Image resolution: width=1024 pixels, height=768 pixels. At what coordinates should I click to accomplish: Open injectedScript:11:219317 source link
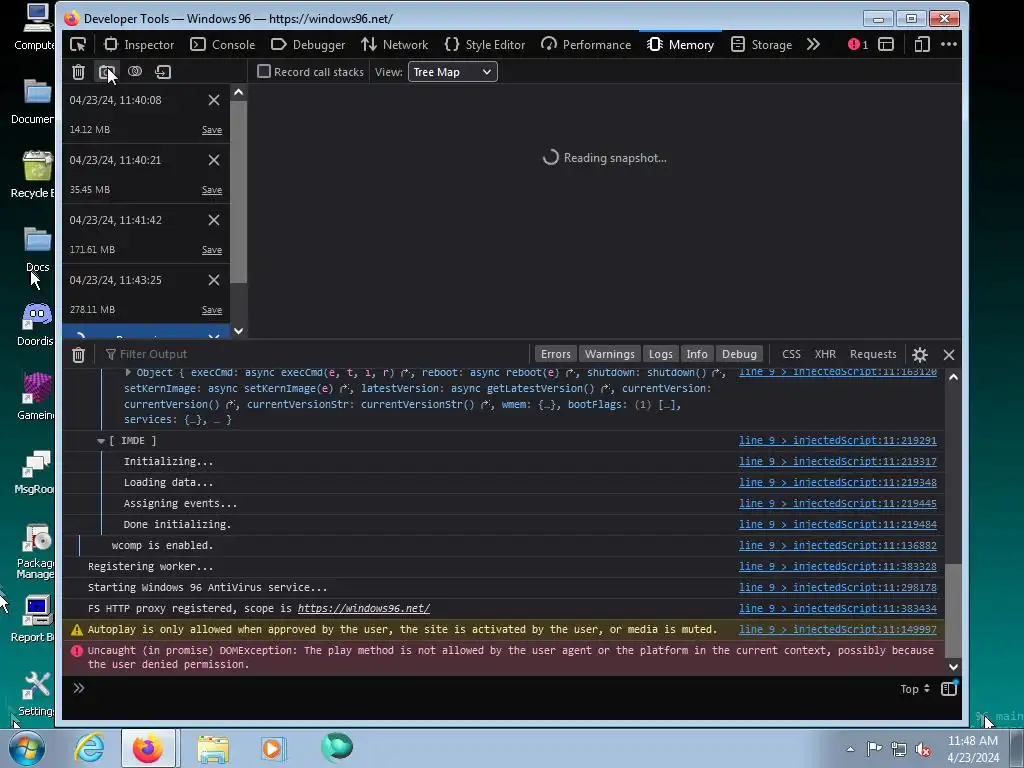[x=838, y=462]
